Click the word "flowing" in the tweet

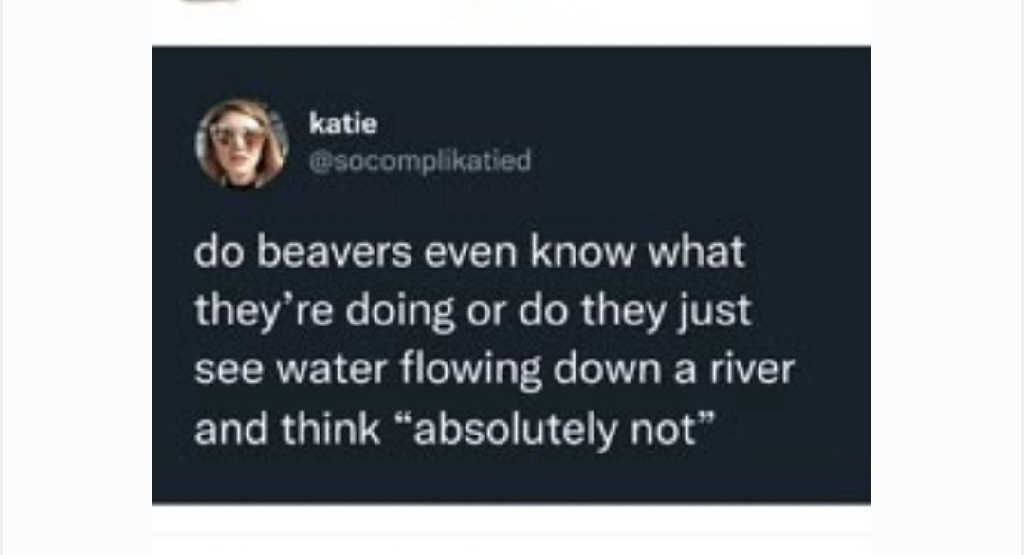[470, 370]
